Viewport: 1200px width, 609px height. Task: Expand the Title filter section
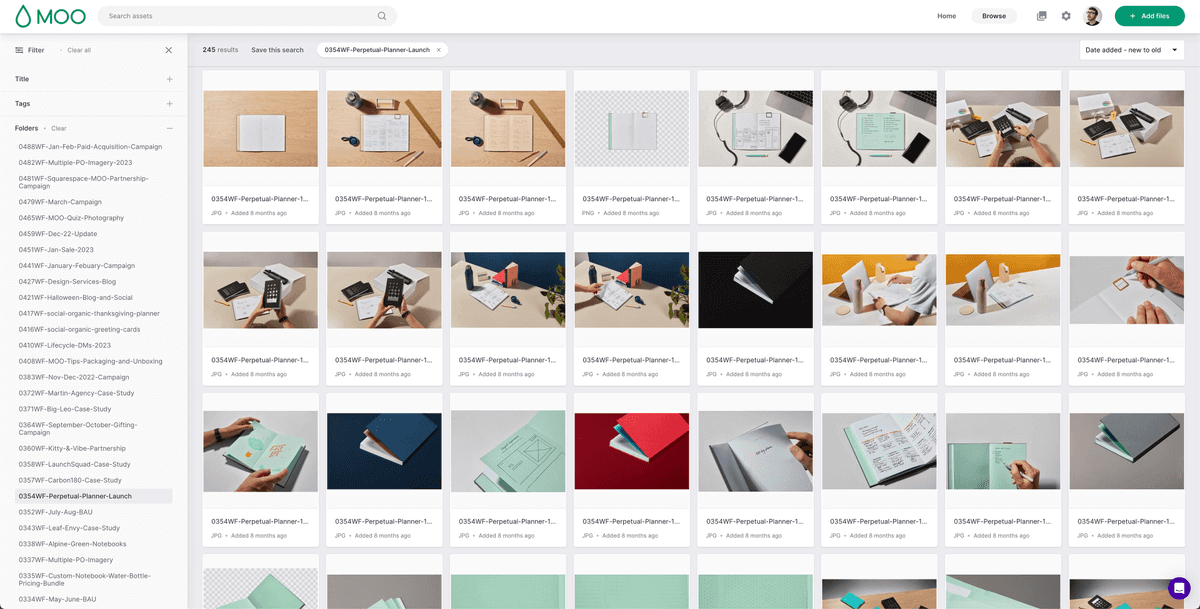169,79
